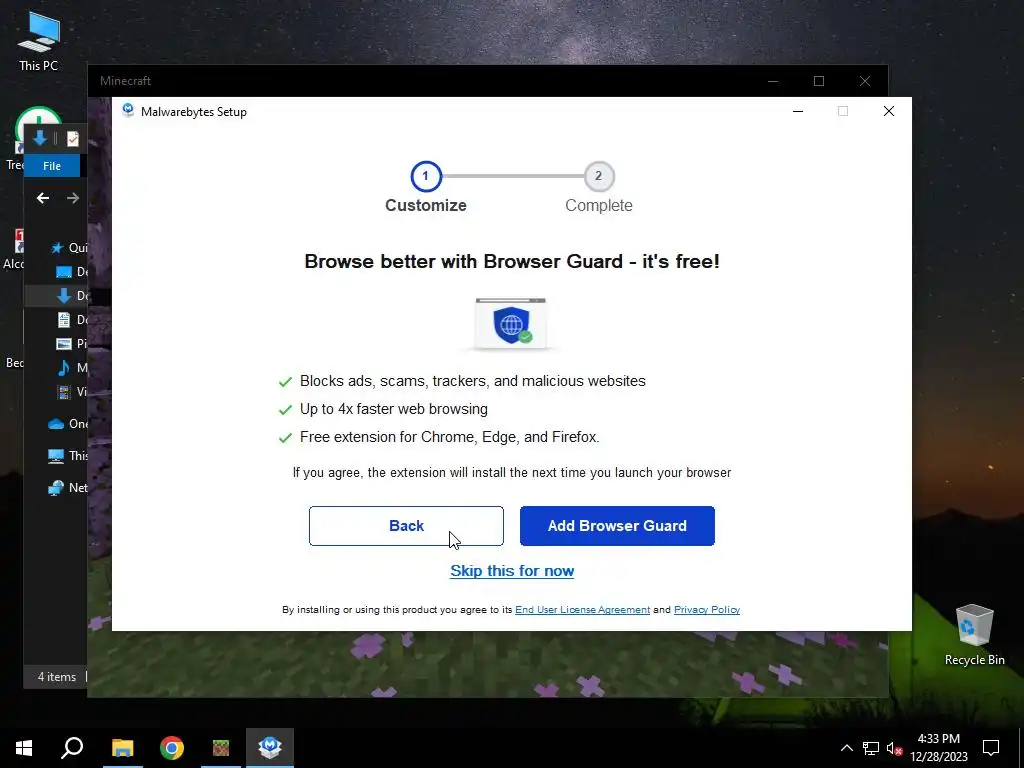Minimize the Malwarebytes Setup window
This screenshot has height=768, width=1024.
[797, 111]
